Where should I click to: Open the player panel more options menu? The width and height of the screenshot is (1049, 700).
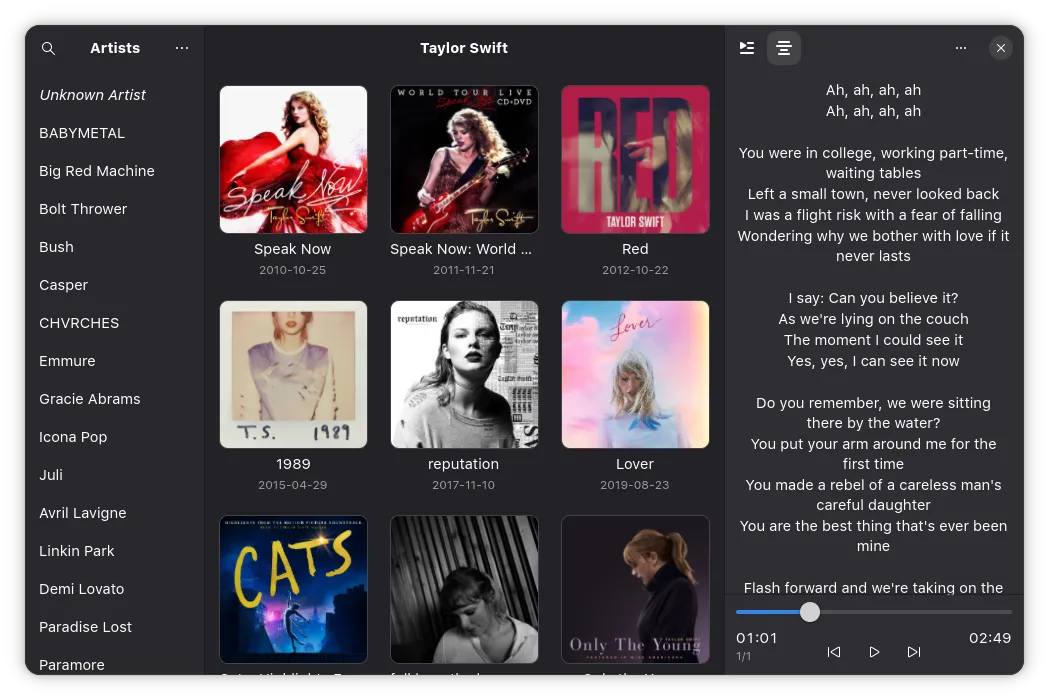(x=960, y=48)
